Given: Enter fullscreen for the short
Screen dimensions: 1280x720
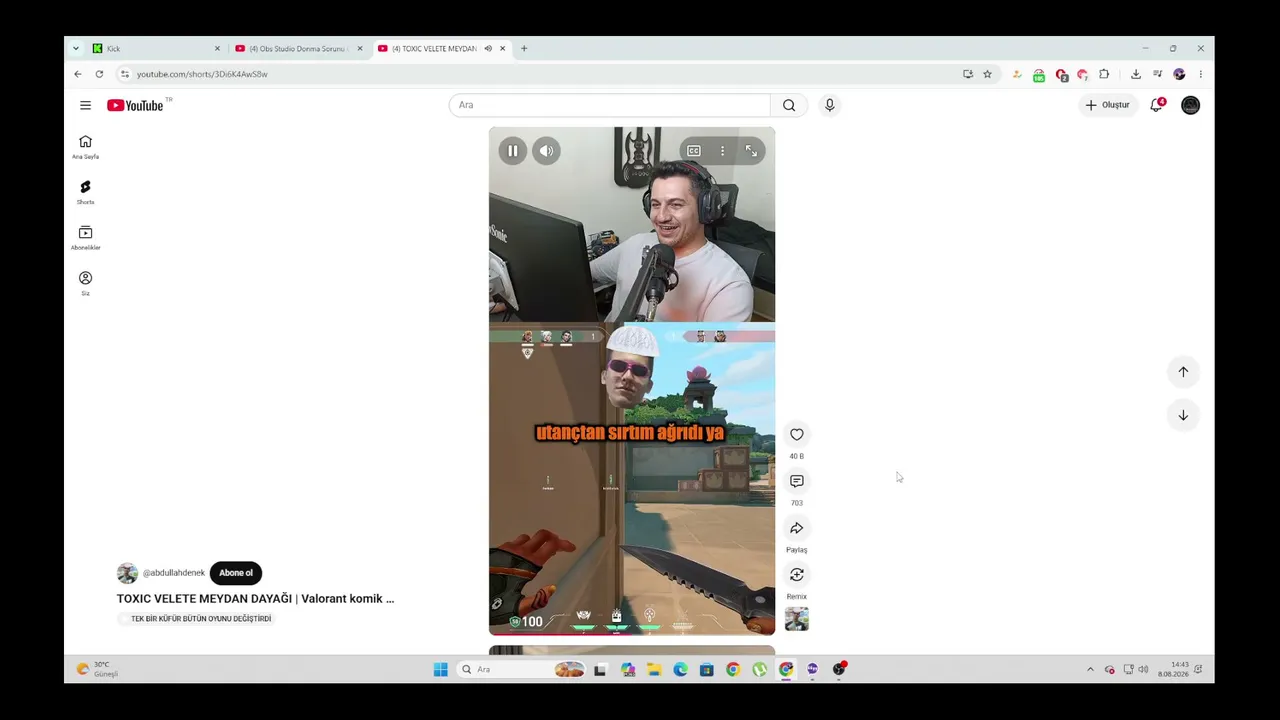Looking at the screenshot, I should (x=751, y=151).
